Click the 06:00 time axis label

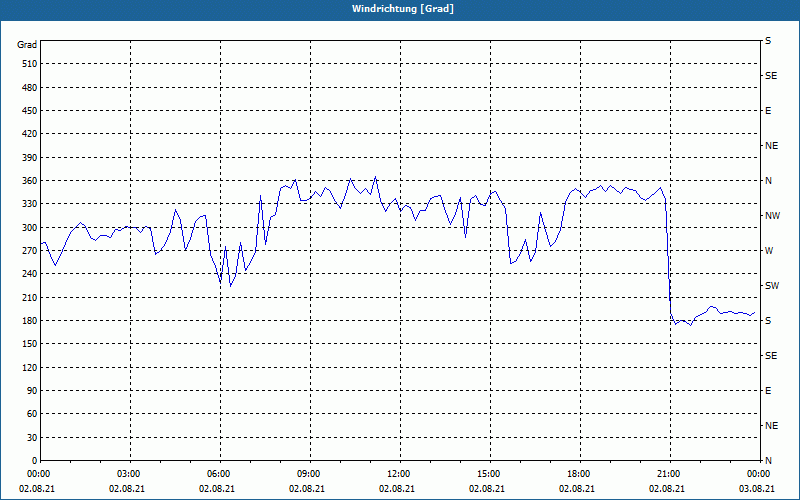click(x=217, y=474)
